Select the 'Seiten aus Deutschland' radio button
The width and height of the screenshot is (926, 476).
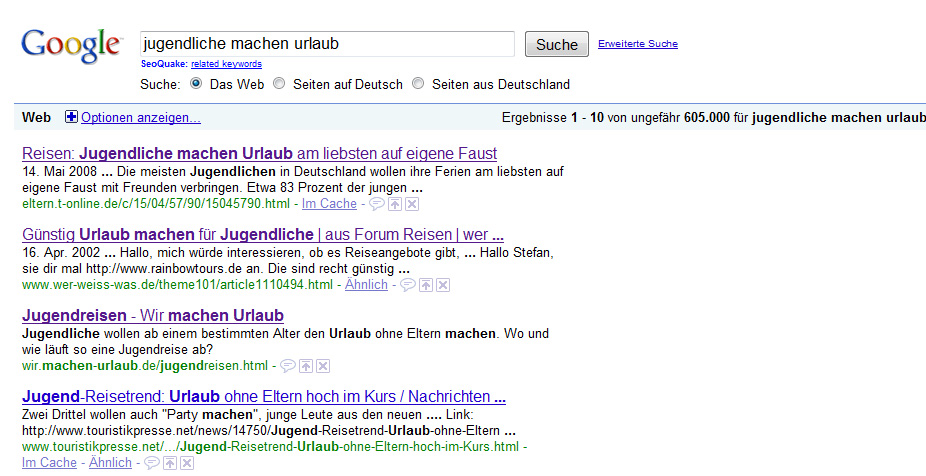point(418,83)
